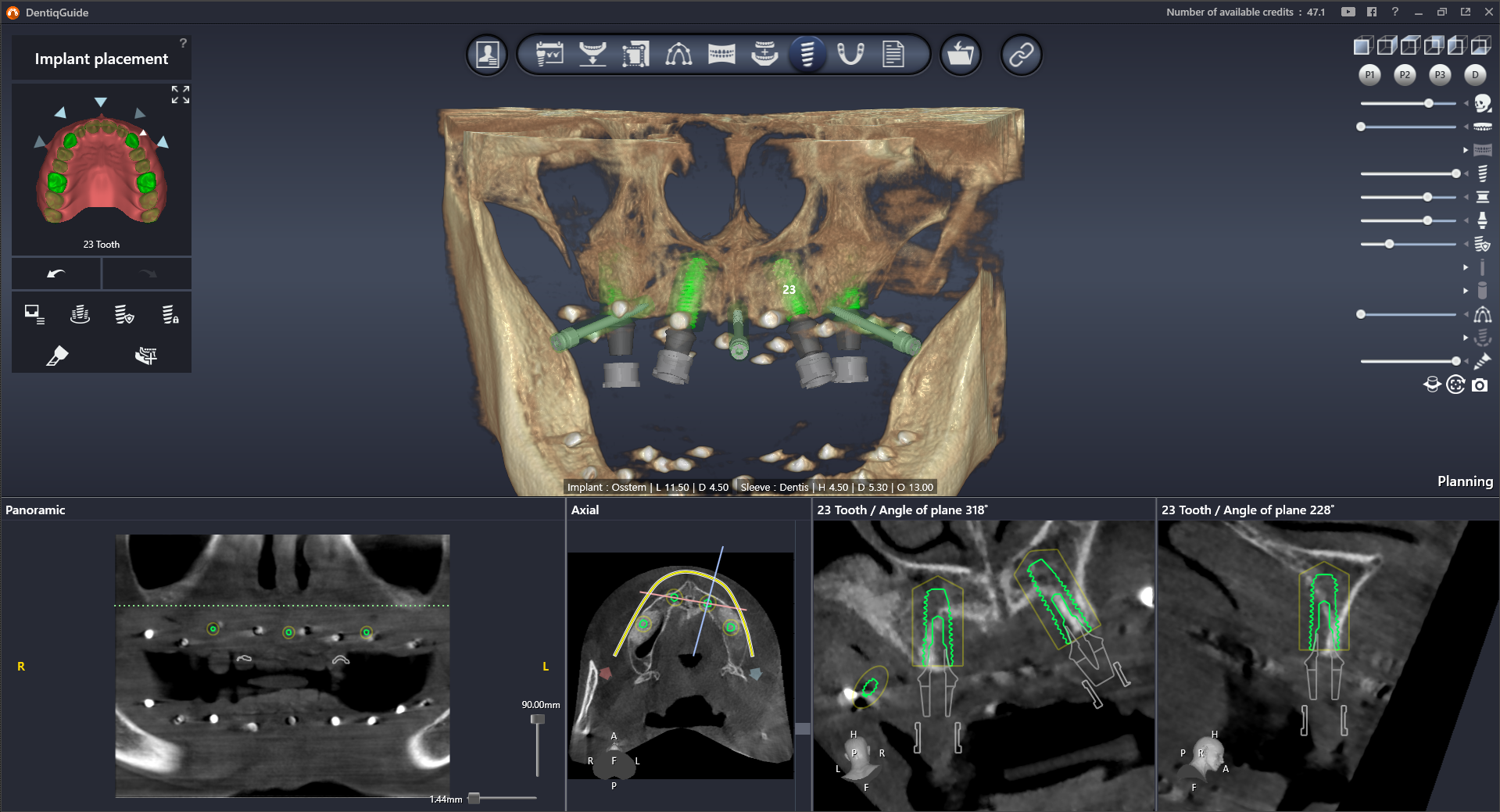Switch to the Panoramic panel
Image resolution: width=1500 pixels, height=812 pixels.
pos(34,510)
